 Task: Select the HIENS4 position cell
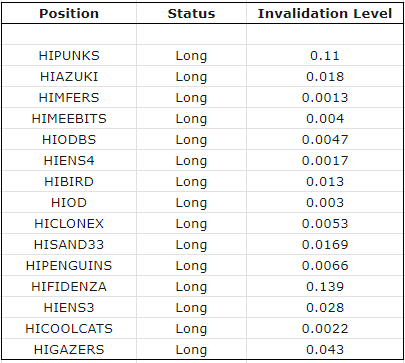pos(69,160)
